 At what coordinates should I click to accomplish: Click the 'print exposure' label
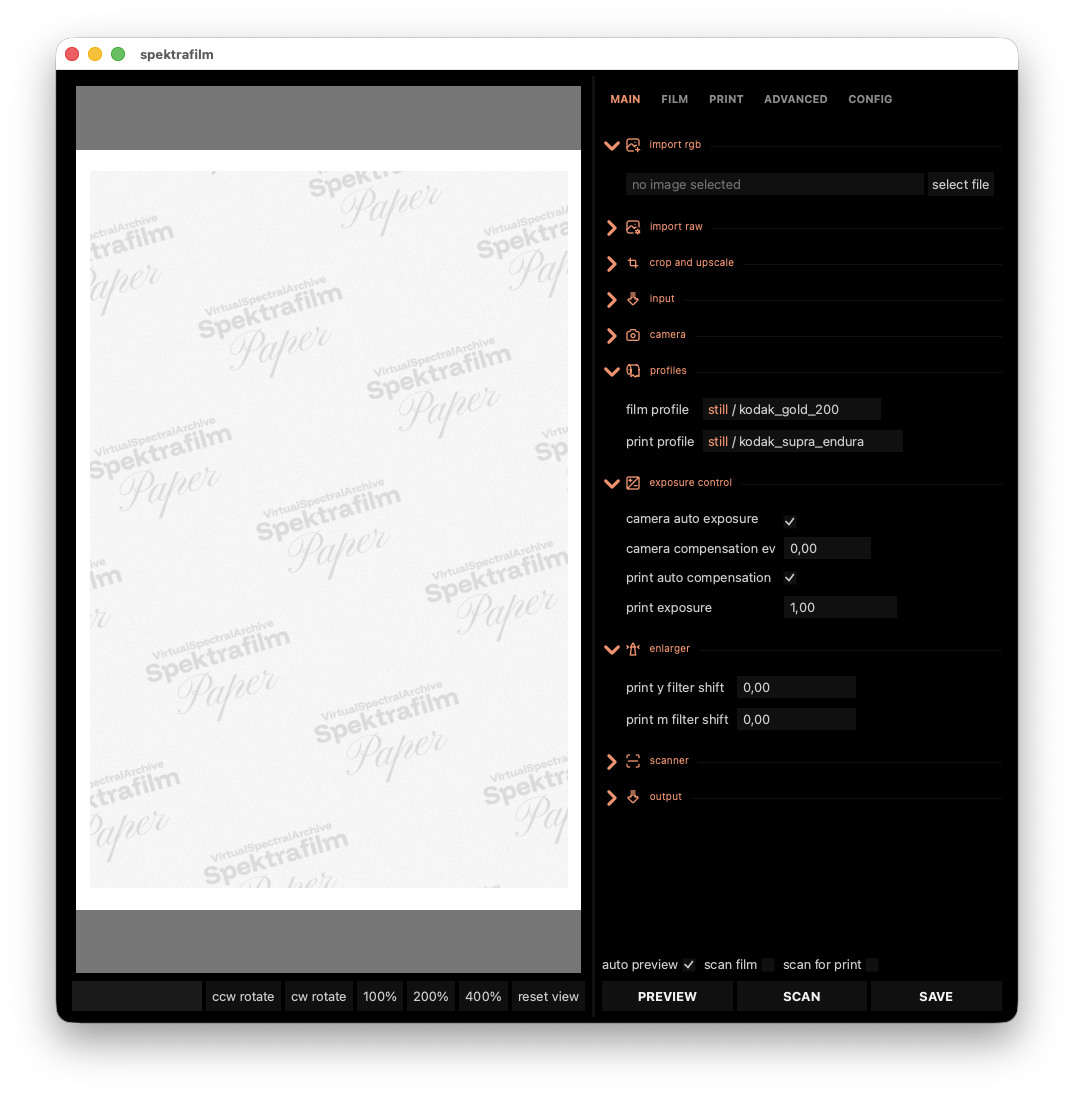pos(668,608)
